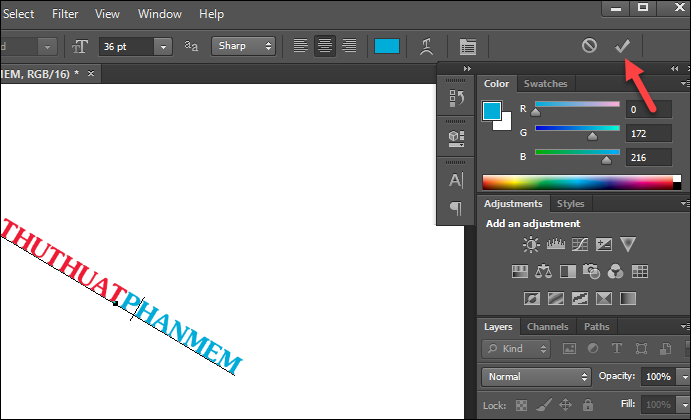Cancel current edits with the circle-slash icon
Screen dimensions: 691x420
pos(589,45)
